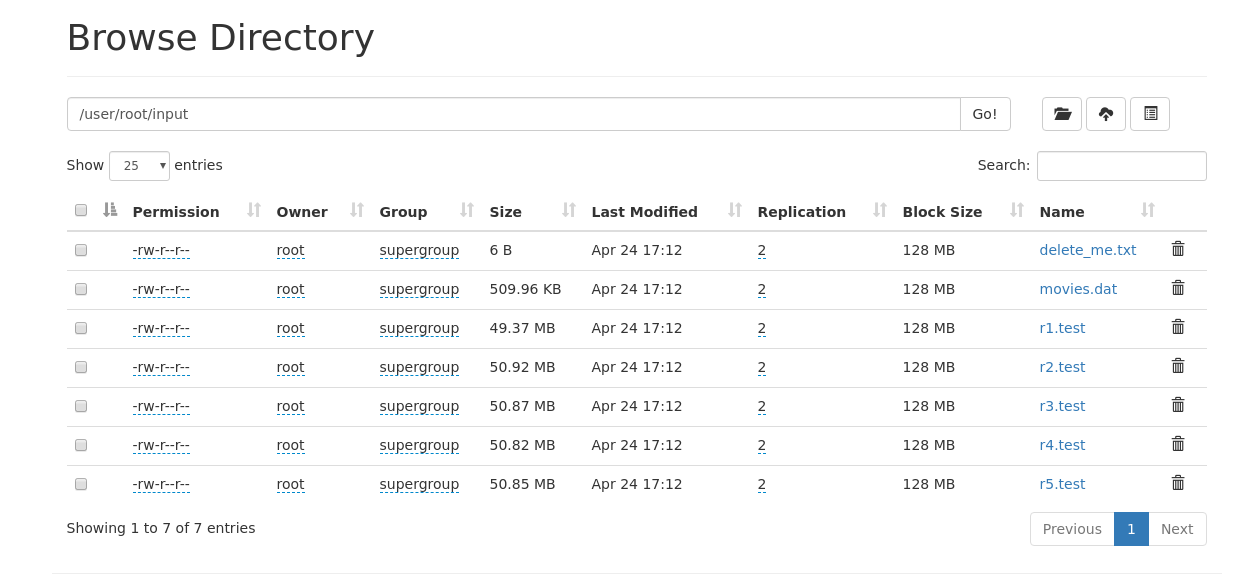Click the r2.test file link
Screen dimensions: 1254x582
pyautogui.click(x=1062, y=367)
